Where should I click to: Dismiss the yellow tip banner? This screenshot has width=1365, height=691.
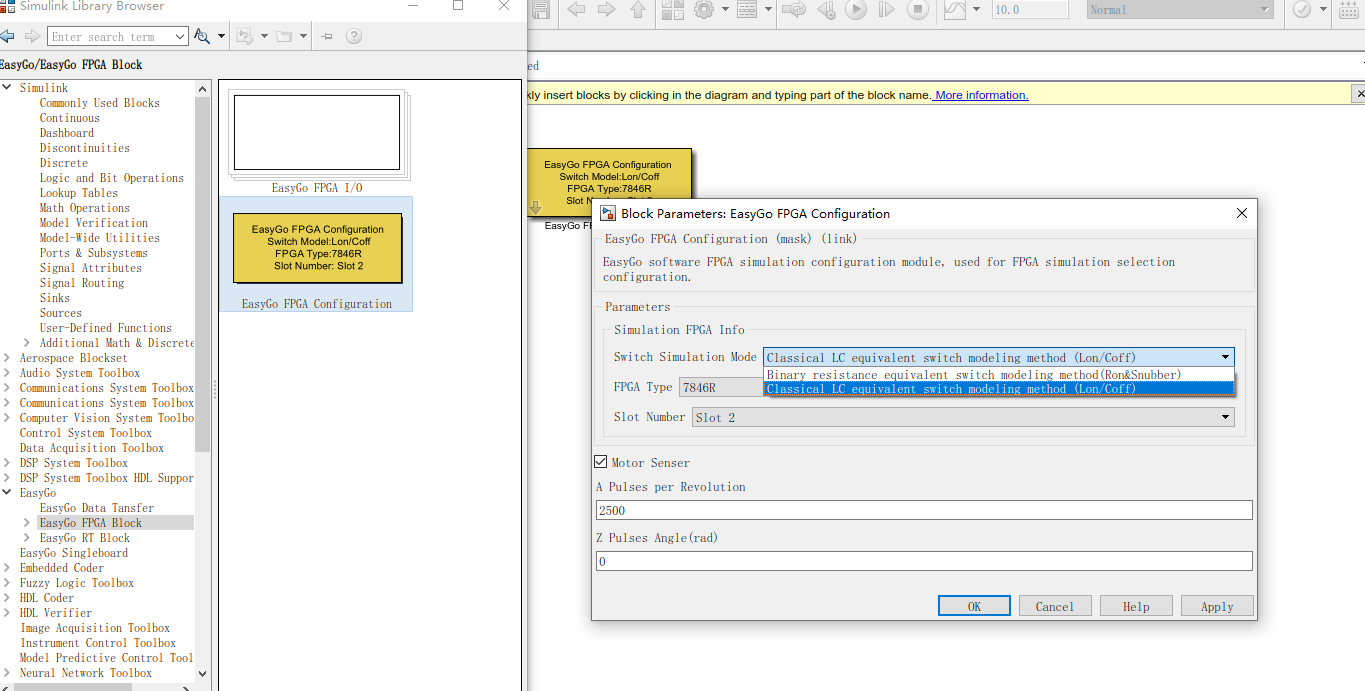point(1358,94)
